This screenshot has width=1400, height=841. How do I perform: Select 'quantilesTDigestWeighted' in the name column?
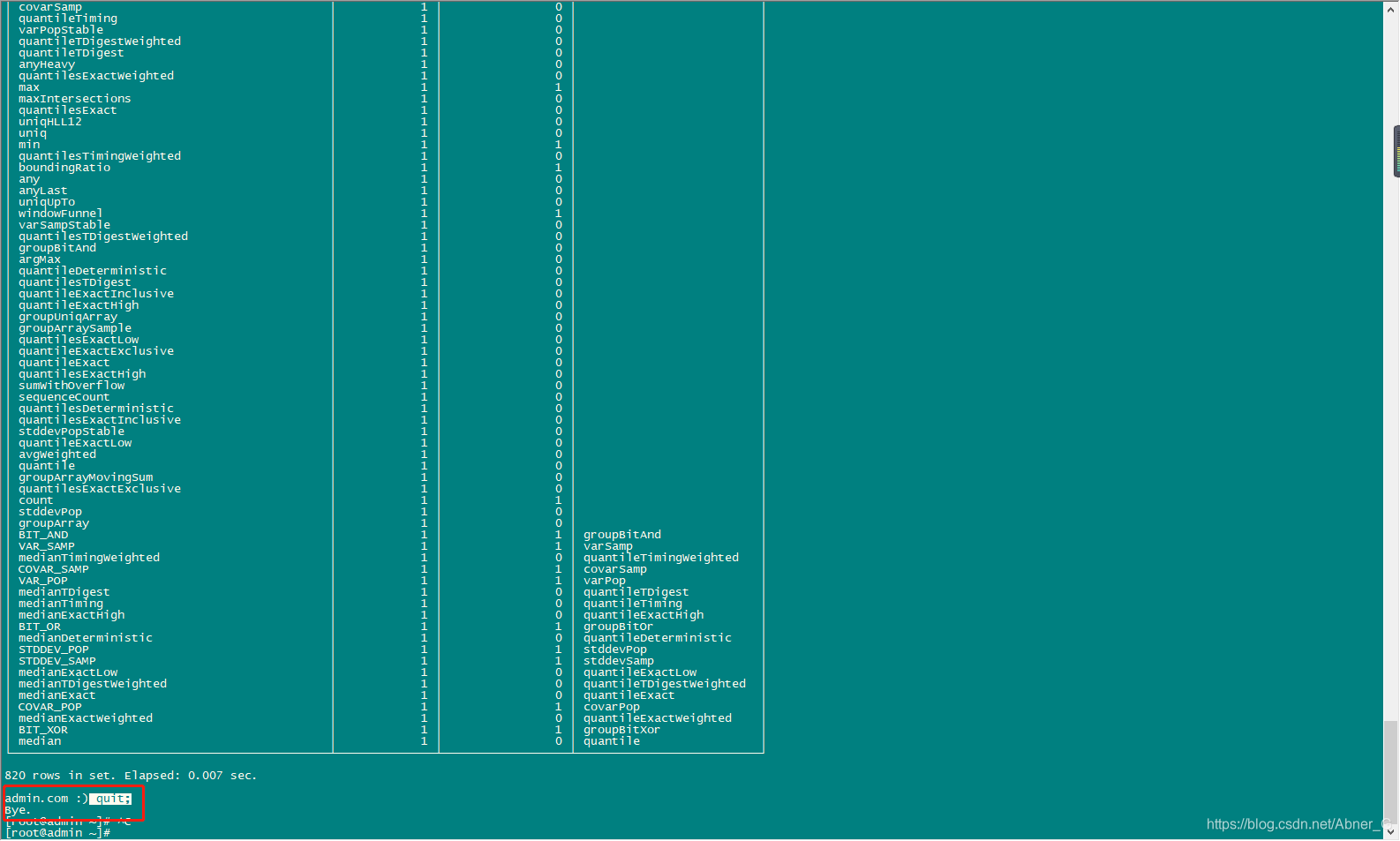[103, 237]
